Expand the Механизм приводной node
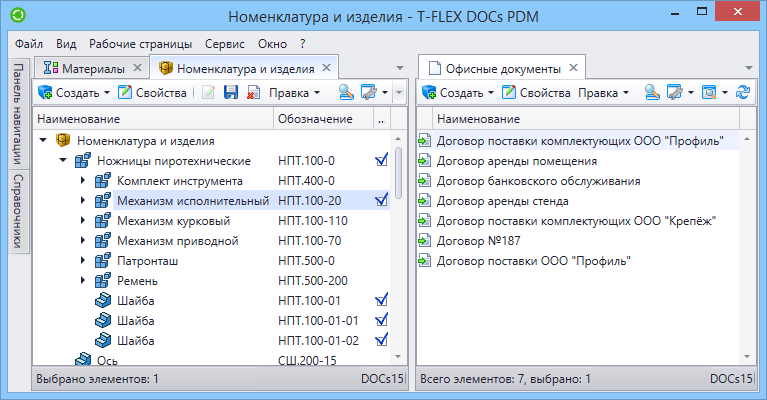The image size is (767, 400). (x=83, y=241)
